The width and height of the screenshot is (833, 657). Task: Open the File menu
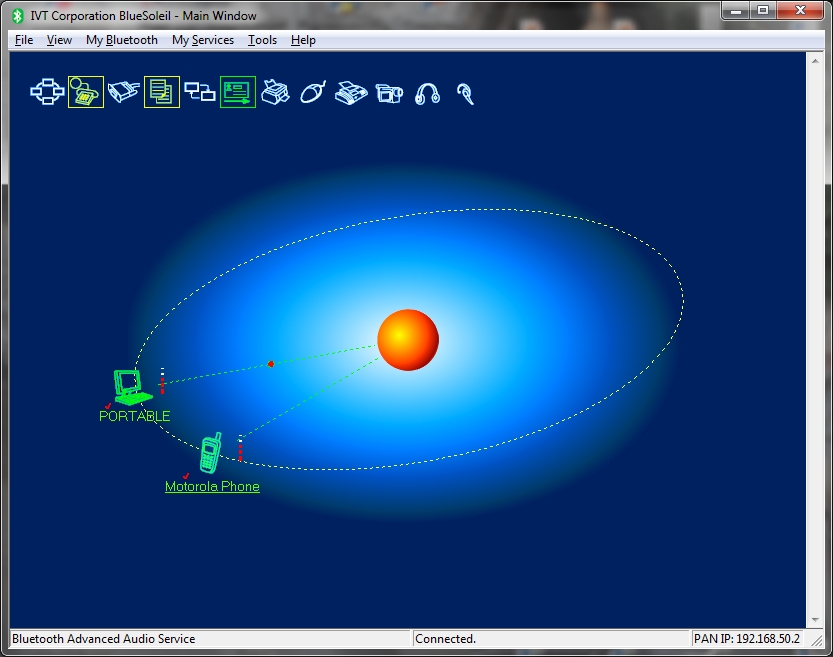point(24,40)
